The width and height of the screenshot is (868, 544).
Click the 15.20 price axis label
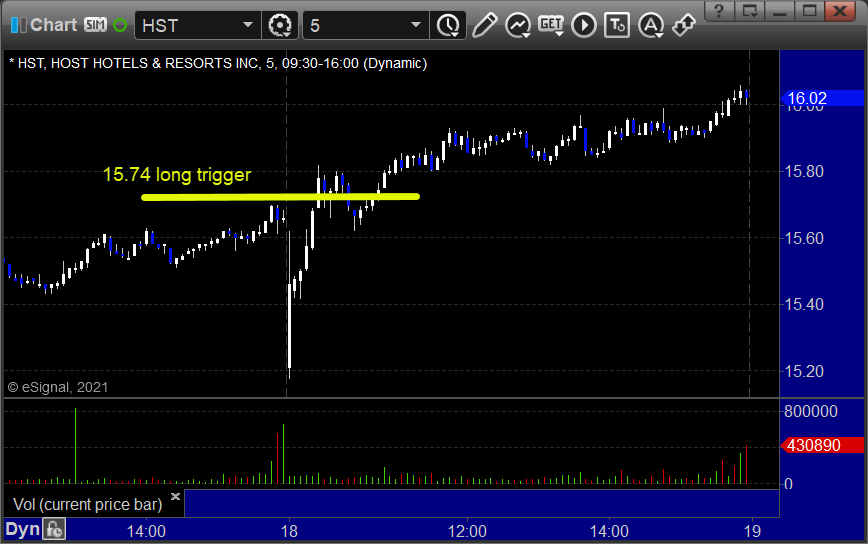coord(804,371)
